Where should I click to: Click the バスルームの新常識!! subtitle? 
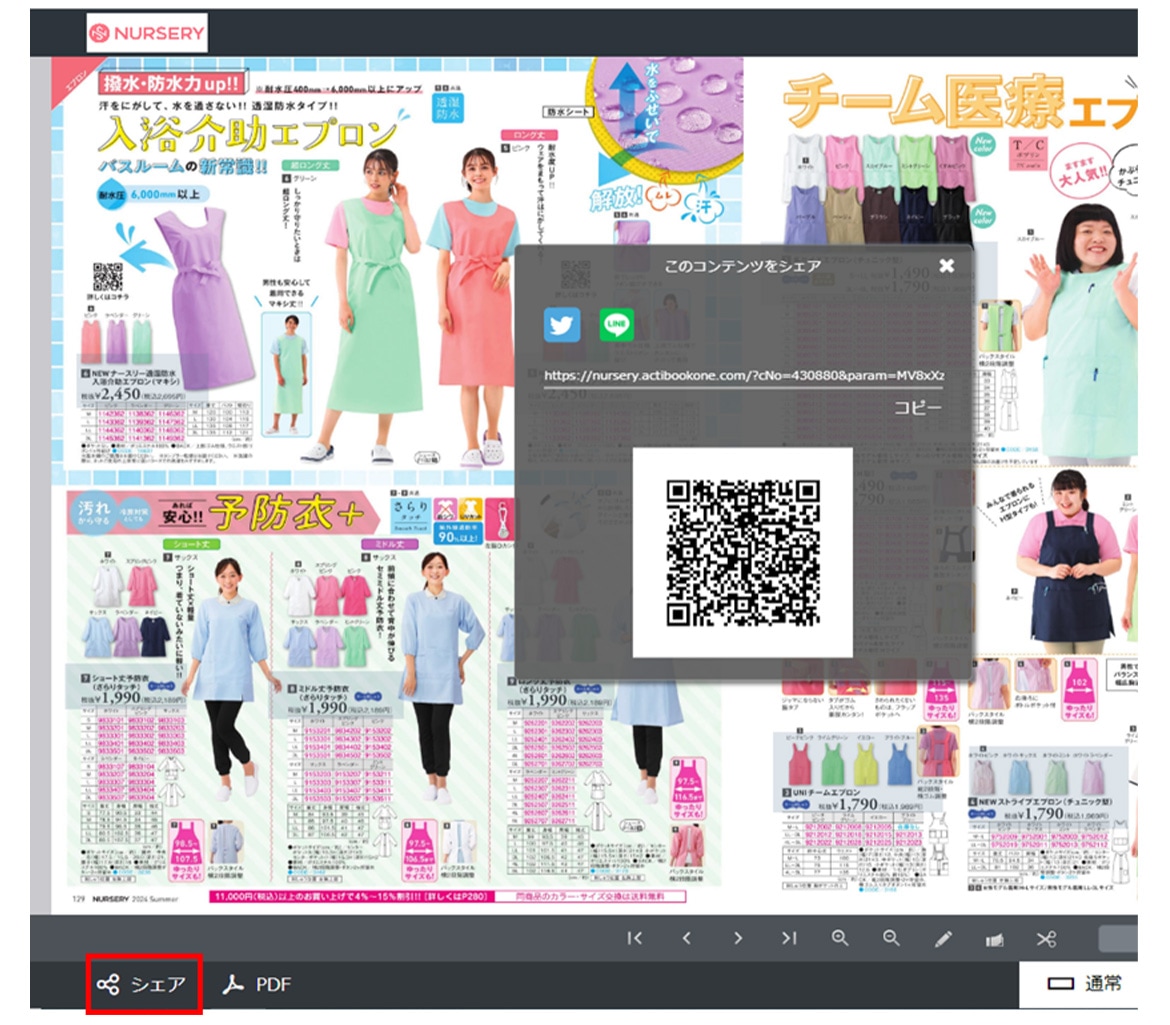[x=184, y=166]
